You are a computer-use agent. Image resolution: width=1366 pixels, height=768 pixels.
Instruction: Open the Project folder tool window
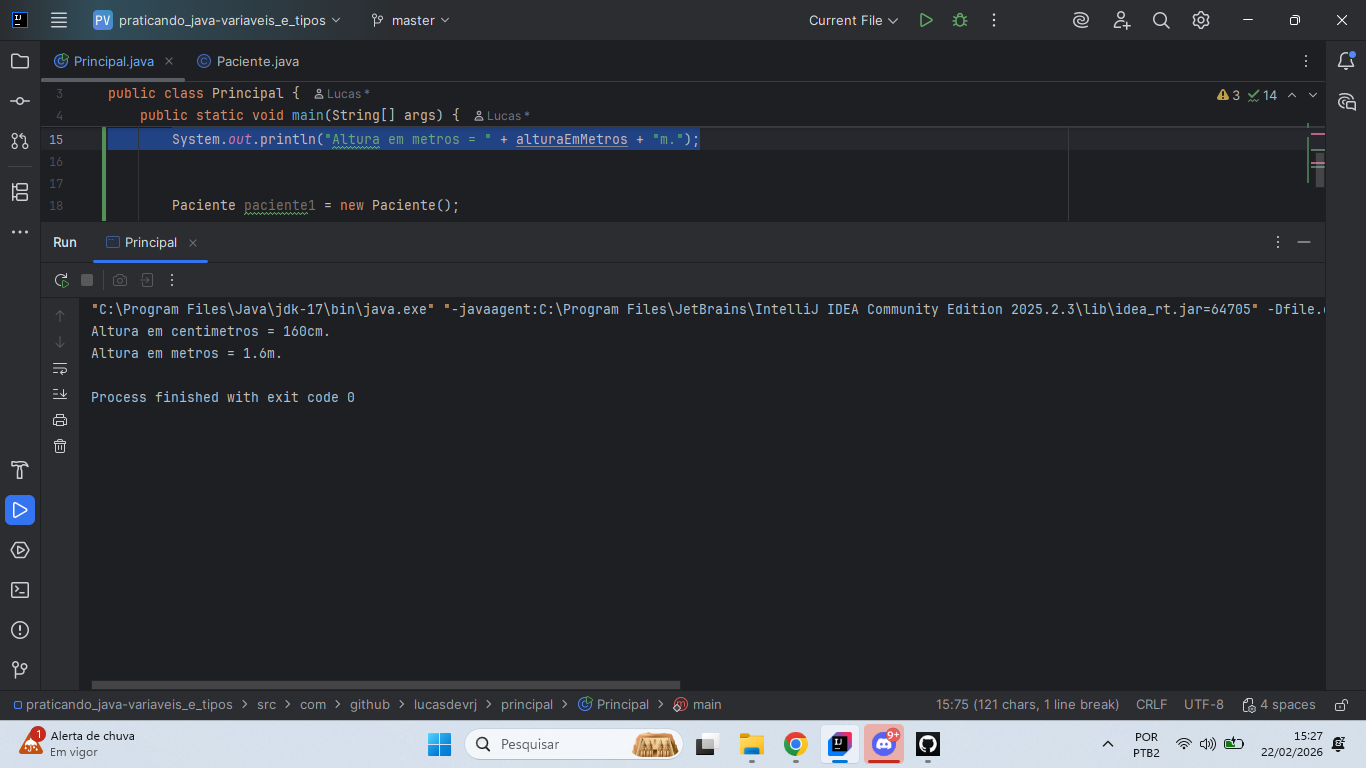pos(20,61)
